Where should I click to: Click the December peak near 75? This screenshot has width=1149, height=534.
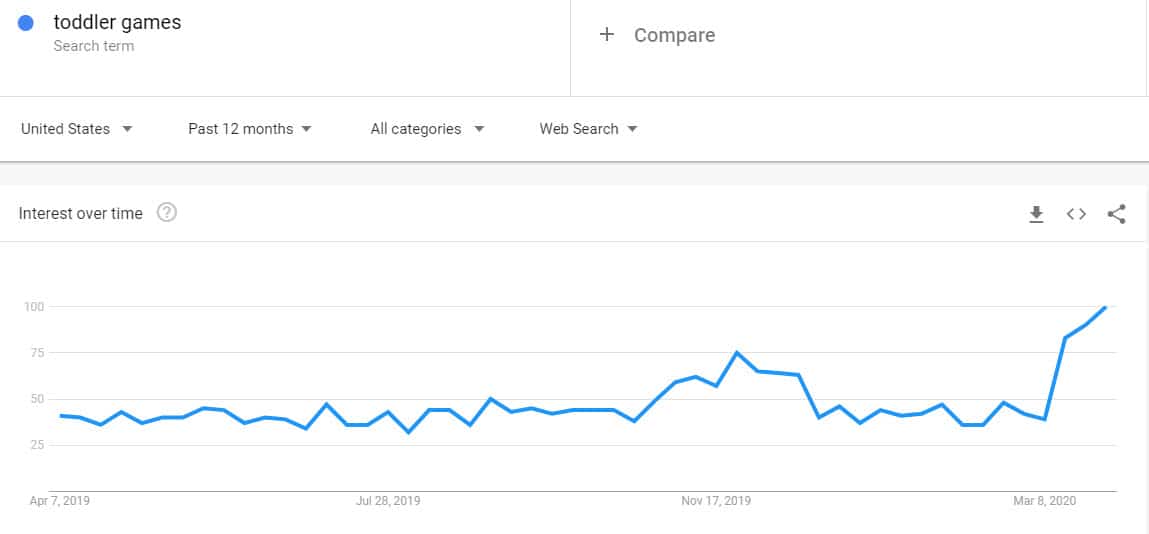[x=737, y=352]
